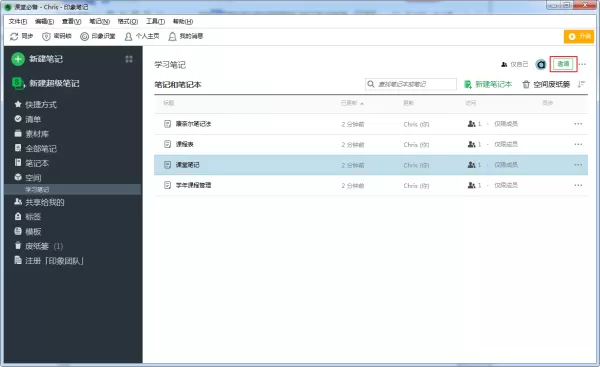Click the green New Note plus icon
This screenshot has height=367, width=600.
pos(18,59)
